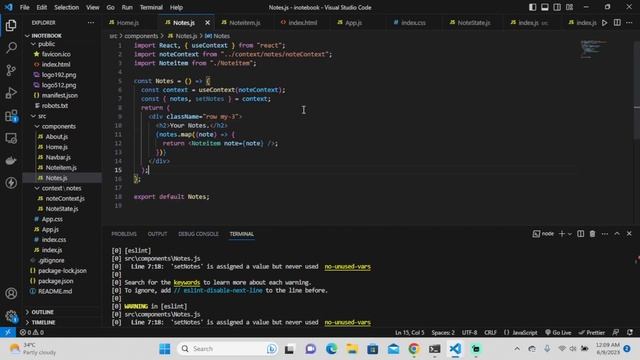Split the terminal panel
The height and width of the screenshot is (360, 640).
coord(580,234)
